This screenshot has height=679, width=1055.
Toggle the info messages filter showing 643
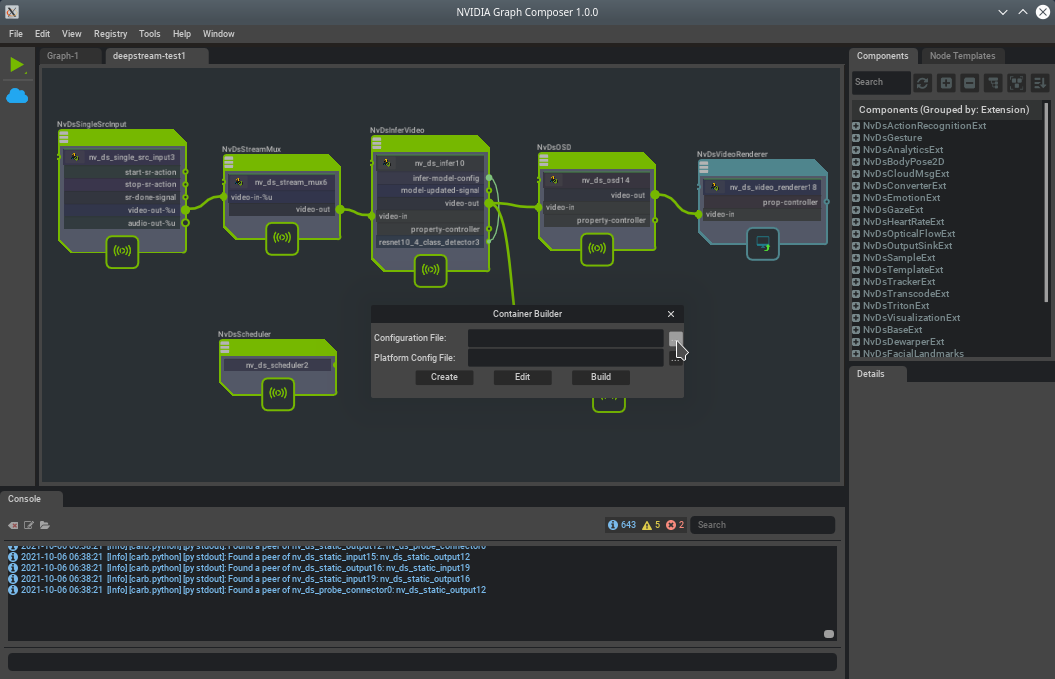621,525
